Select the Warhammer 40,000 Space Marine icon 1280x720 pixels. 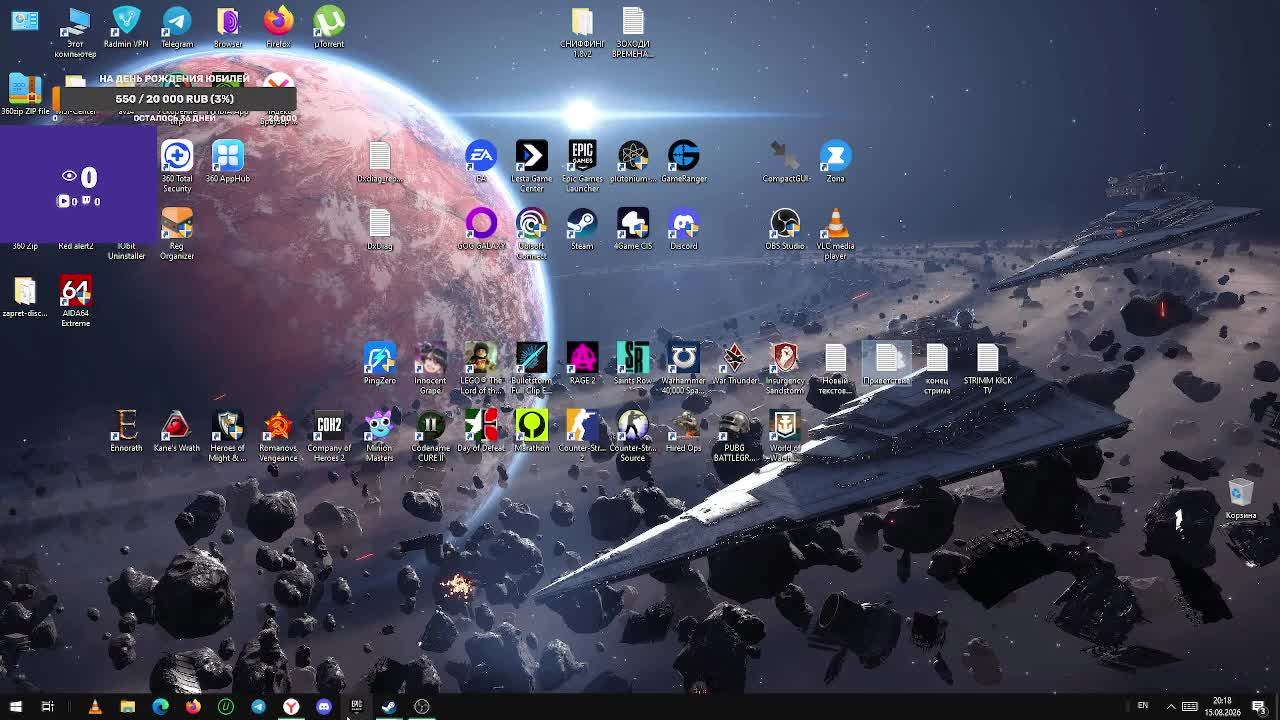(x=684, y=368)
